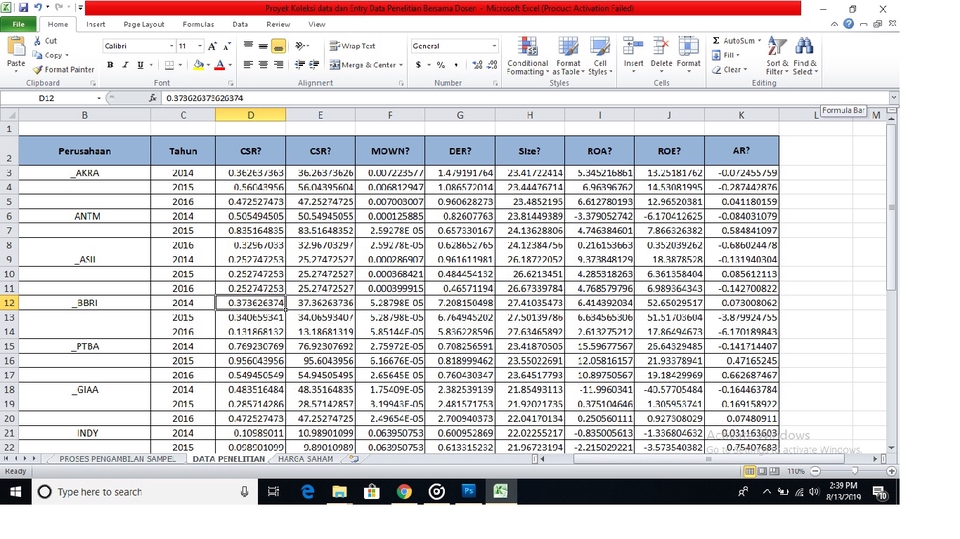Expand the Font Color dropdown arrow
The height and width of the screenshot is (539, 960).
click(x=230, y=65)
